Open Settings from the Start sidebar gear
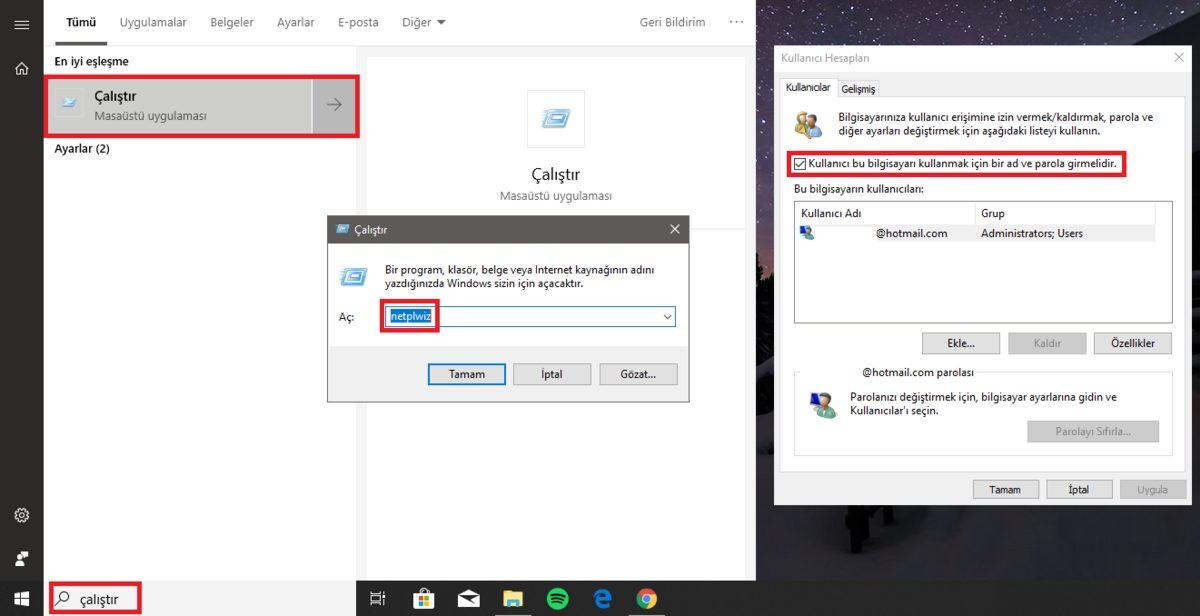1200x616 pixels. tap(21, 515)
